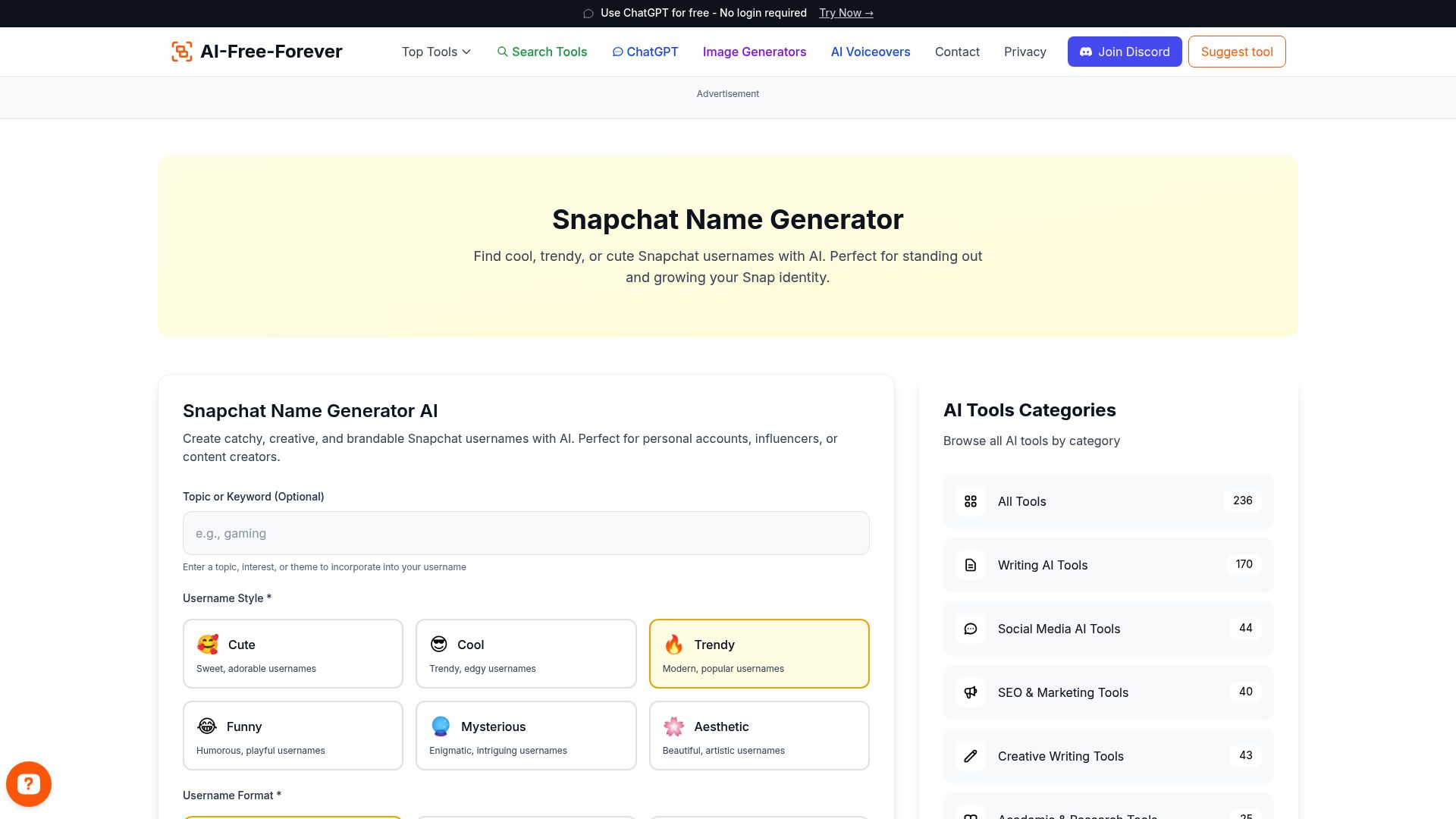Click the ChatGPT chat bubble icon

click(617, 52)
